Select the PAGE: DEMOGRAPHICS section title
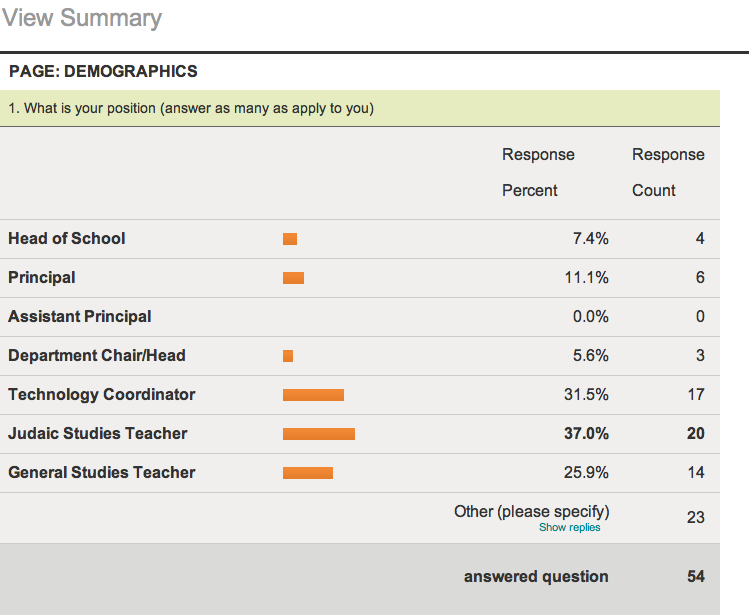This screenshot has height=615, width=749. pyautogui.click(x=103, y=72)
